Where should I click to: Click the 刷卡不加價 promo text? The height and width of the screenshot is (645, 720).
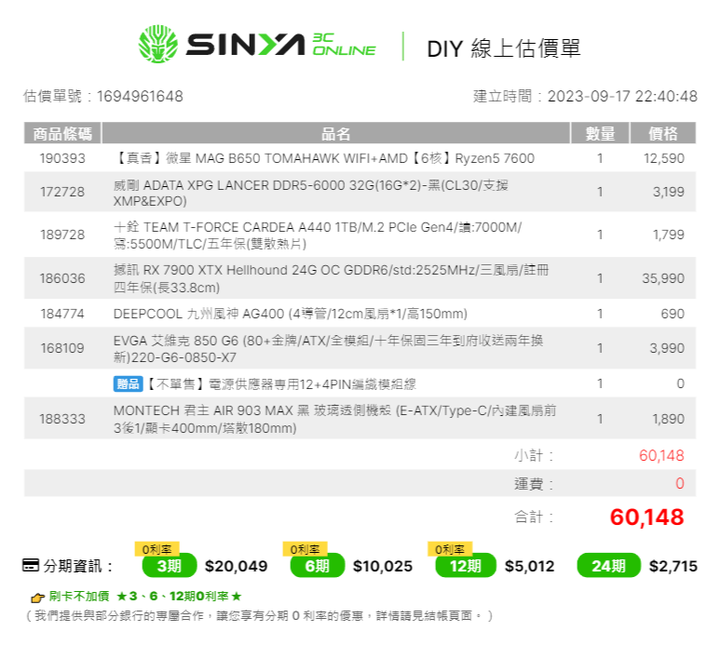pos(145,596)
